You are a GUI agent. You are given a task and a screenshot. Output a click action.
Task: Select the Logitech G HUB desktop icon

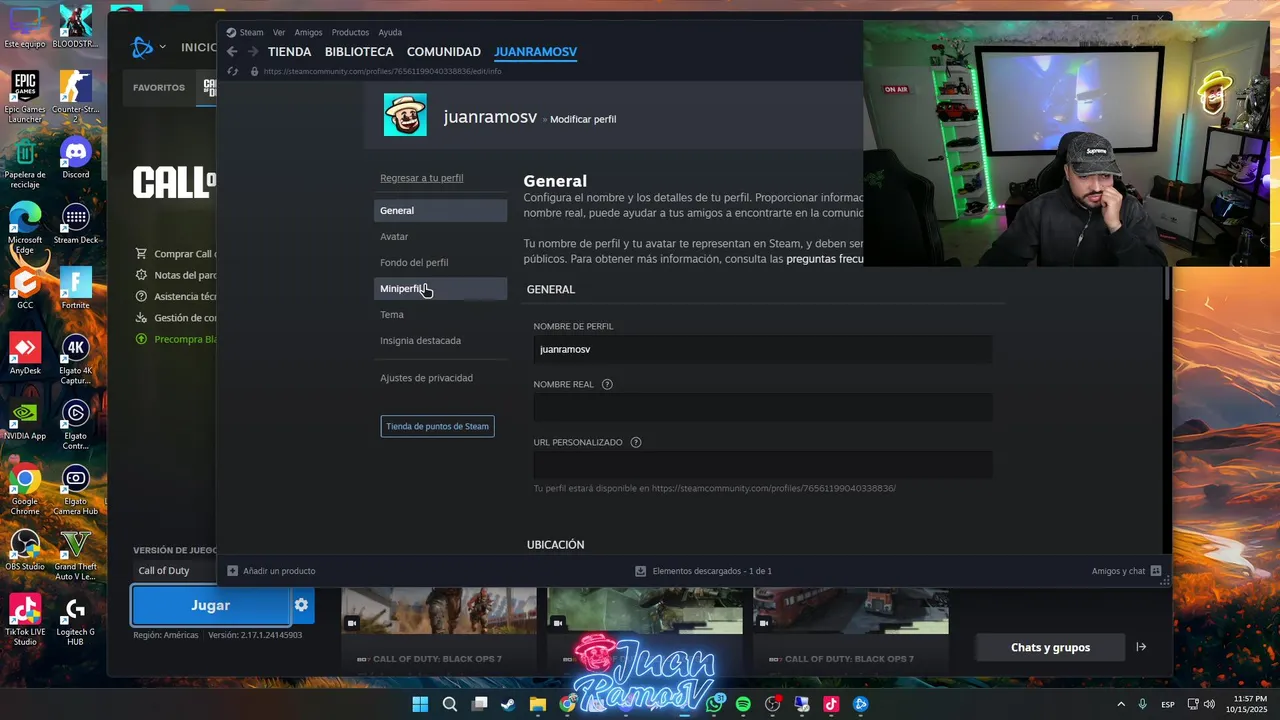[x=76, y=622]
